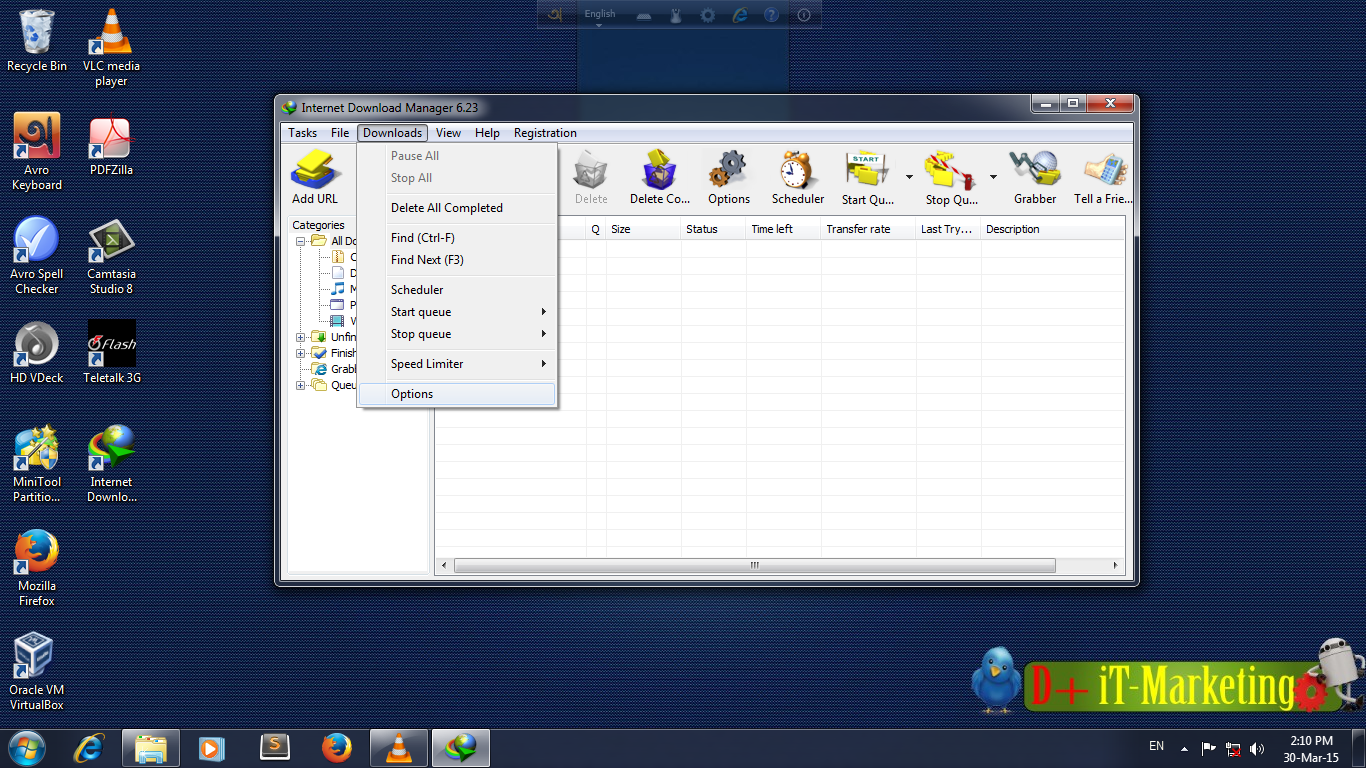This screenshot has height=768, width=1366.
Task: Expand the Start queue submenu
Action: click(x=457, y=312)
